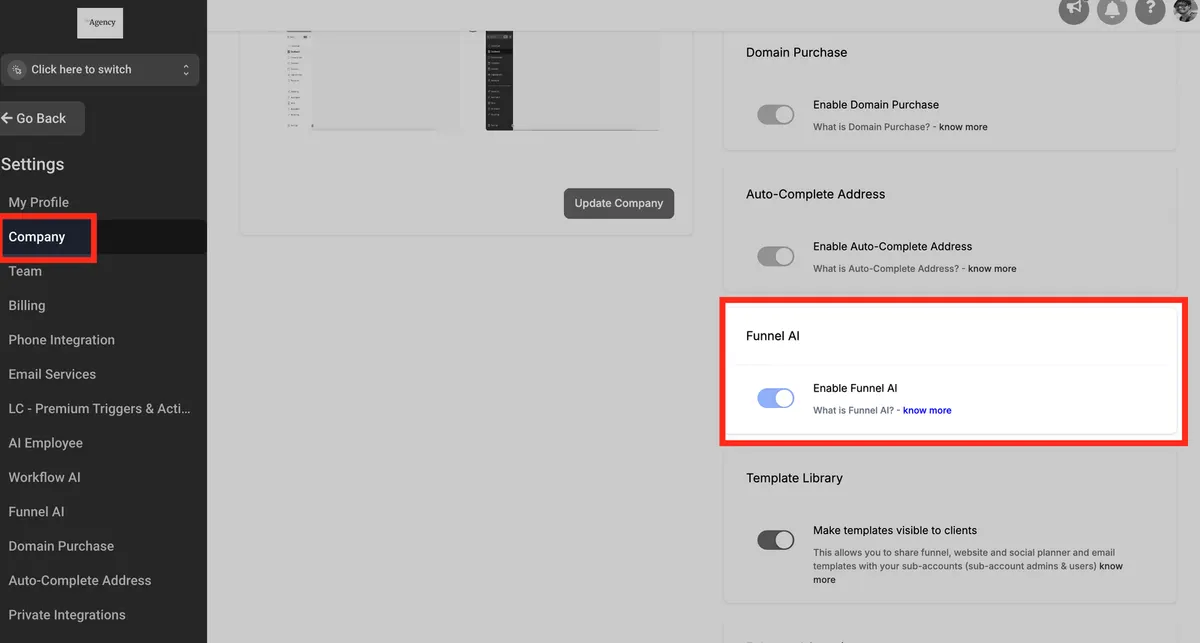
Task: Click the dark theme preview thumbnail
Action: [572, 80]
